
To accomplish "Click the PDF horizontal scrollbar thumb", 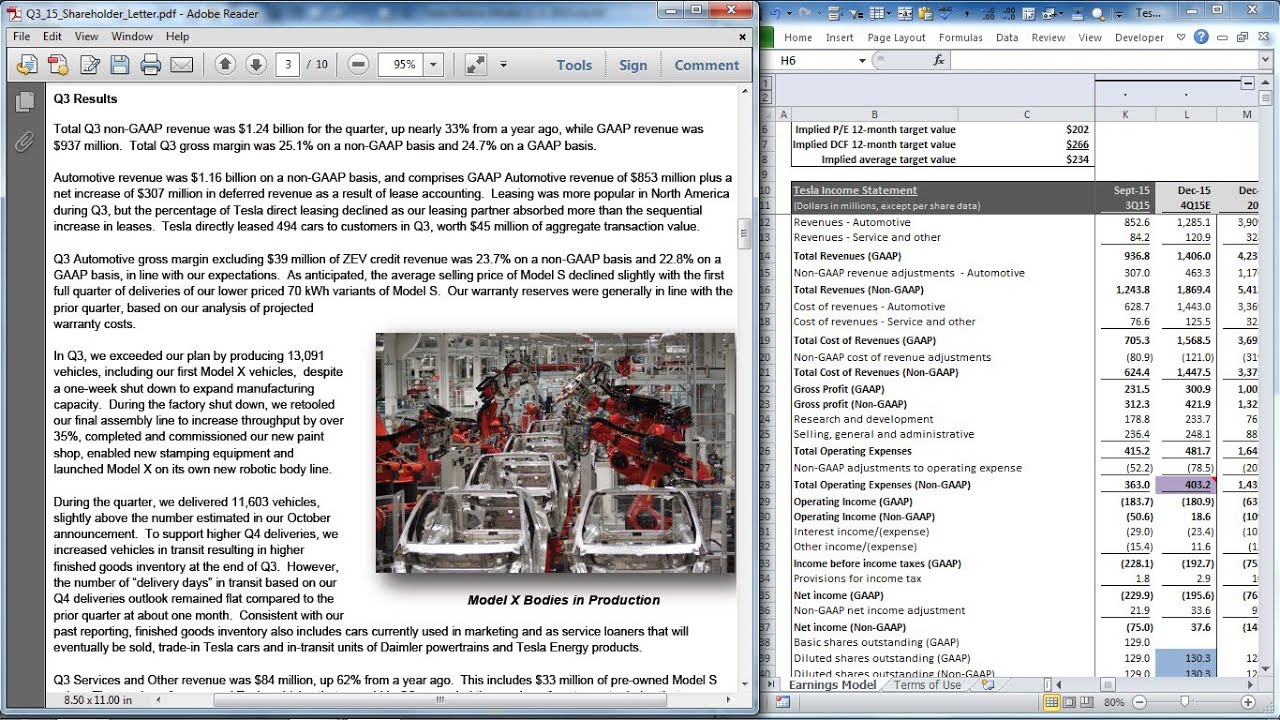I will point(439,699).
